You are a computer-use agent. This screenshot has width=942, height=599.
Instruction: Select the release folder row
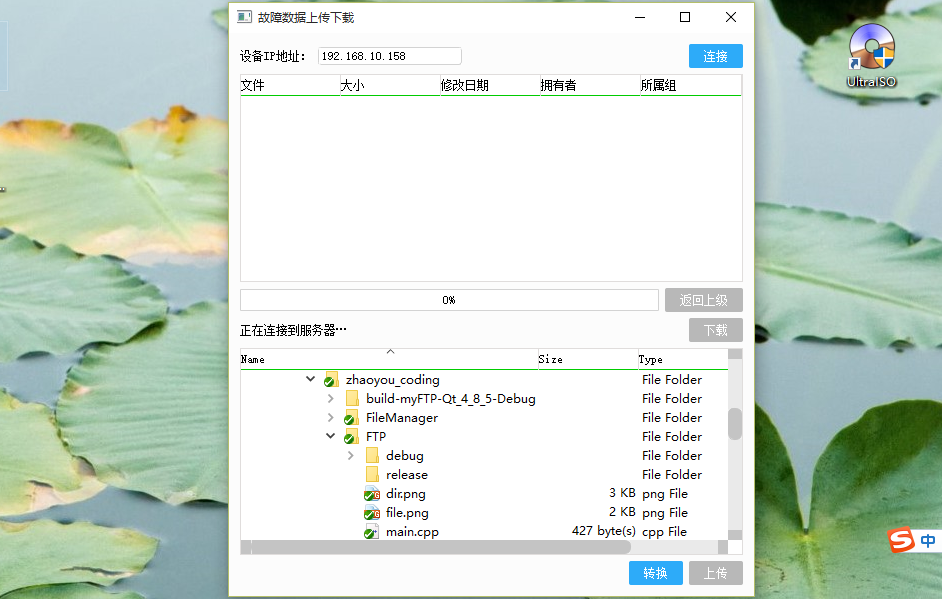(484, 475)
